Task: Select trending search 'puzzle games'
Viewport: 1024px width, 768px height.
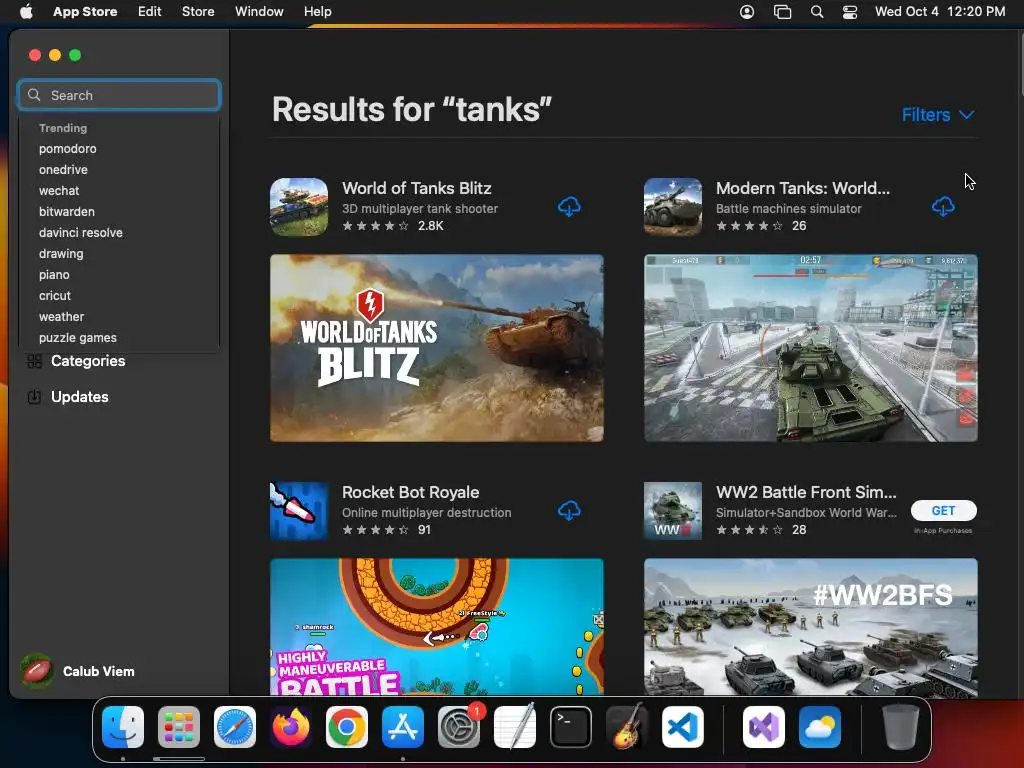Action: tap(78, 338)
